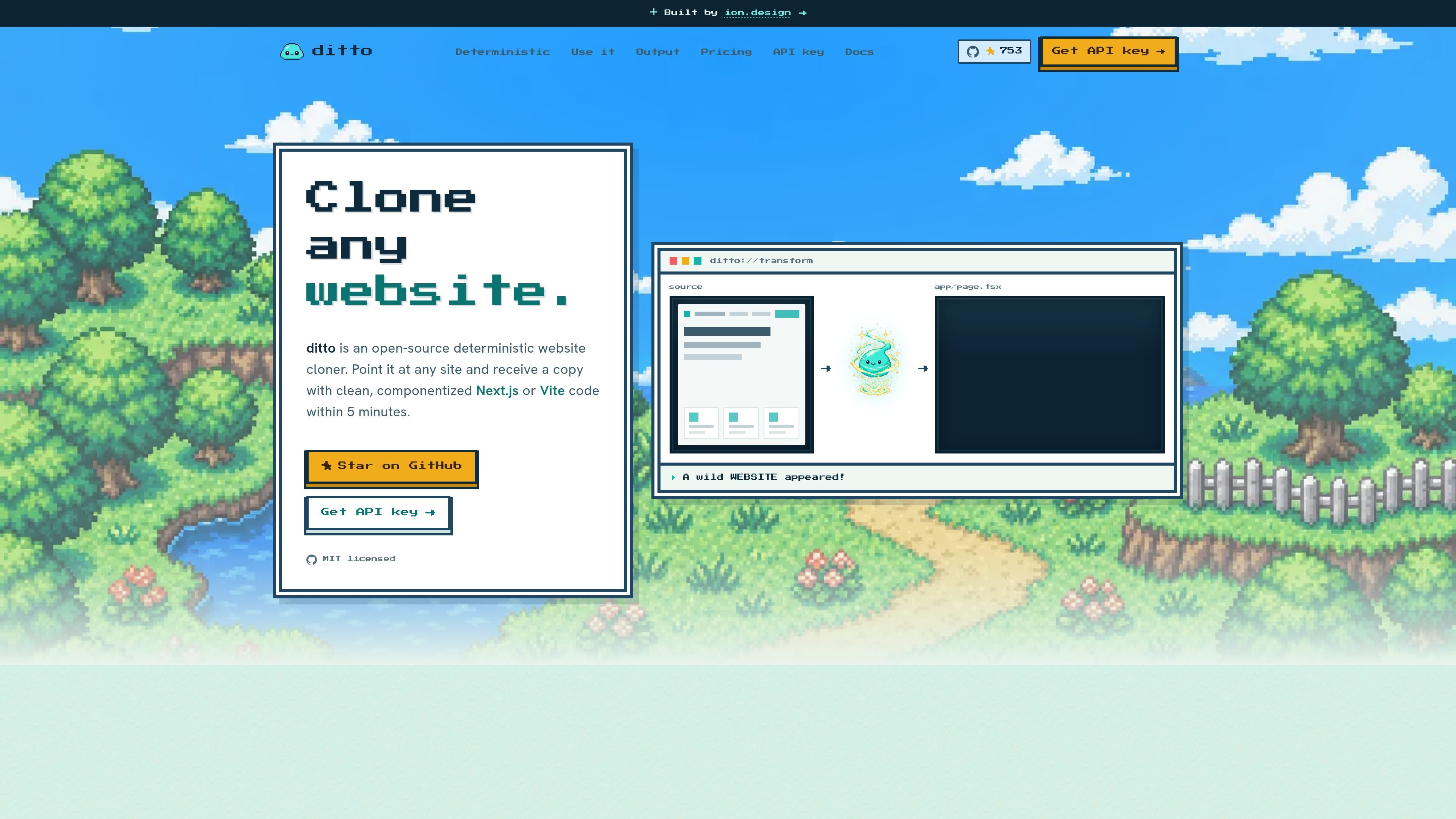
Task: Click the Vite link in description
Action: [x=552, y=391]
